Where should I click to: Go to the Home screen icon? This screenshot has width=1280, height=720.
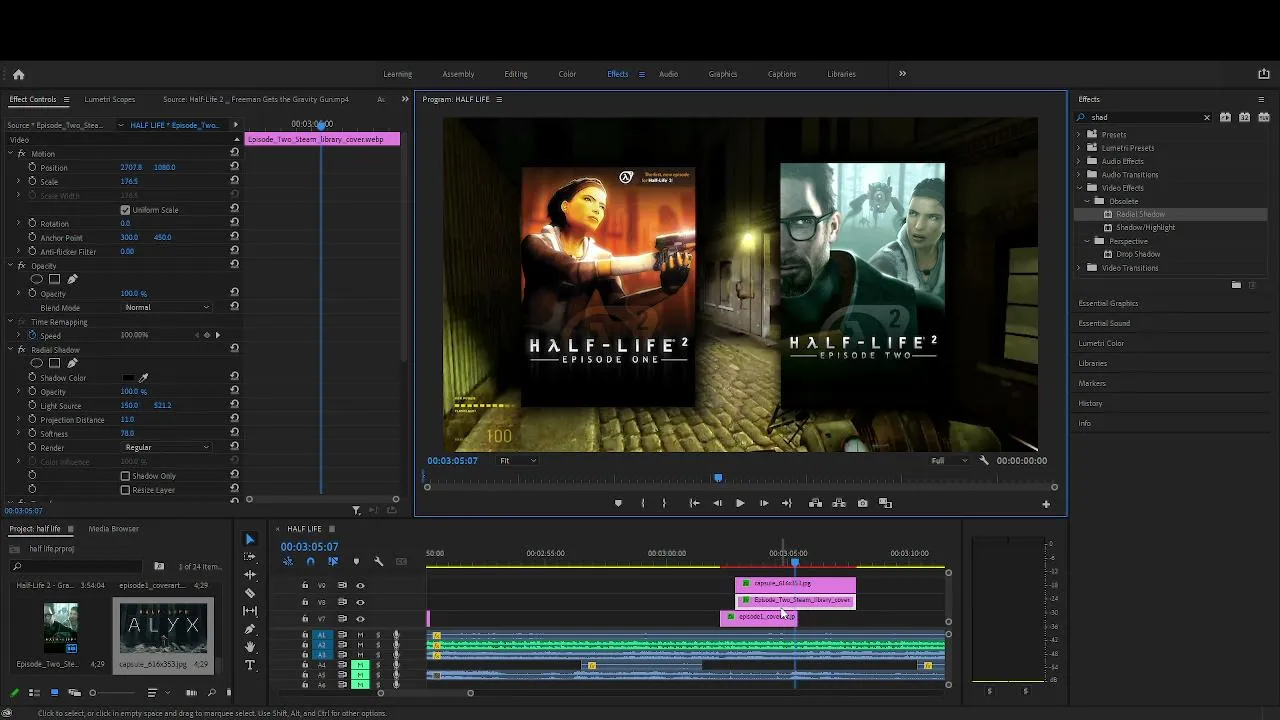[x=18, y=74]
